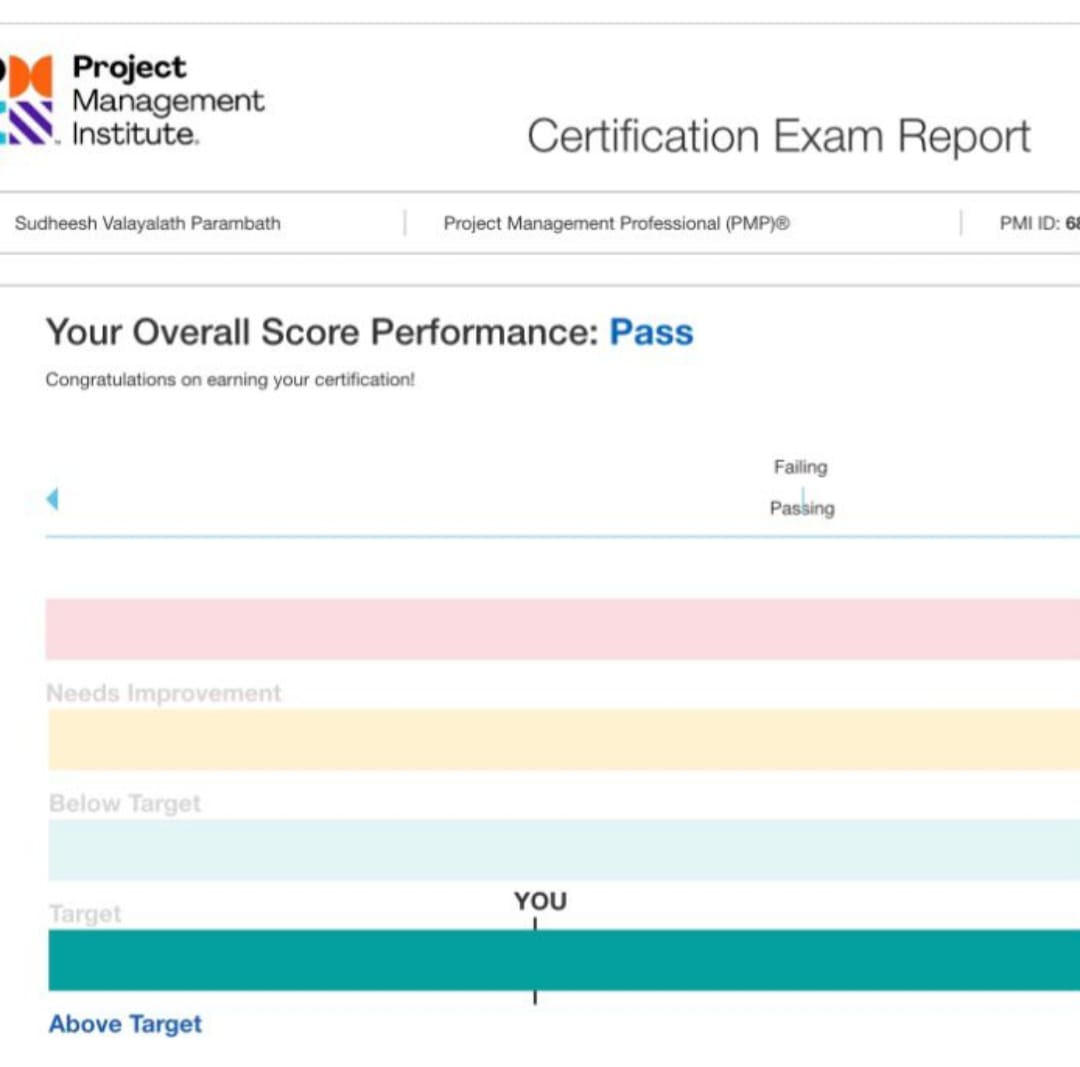Click the light blue Target bar
The image size is (1080, 1067).
tap(562, 849)
